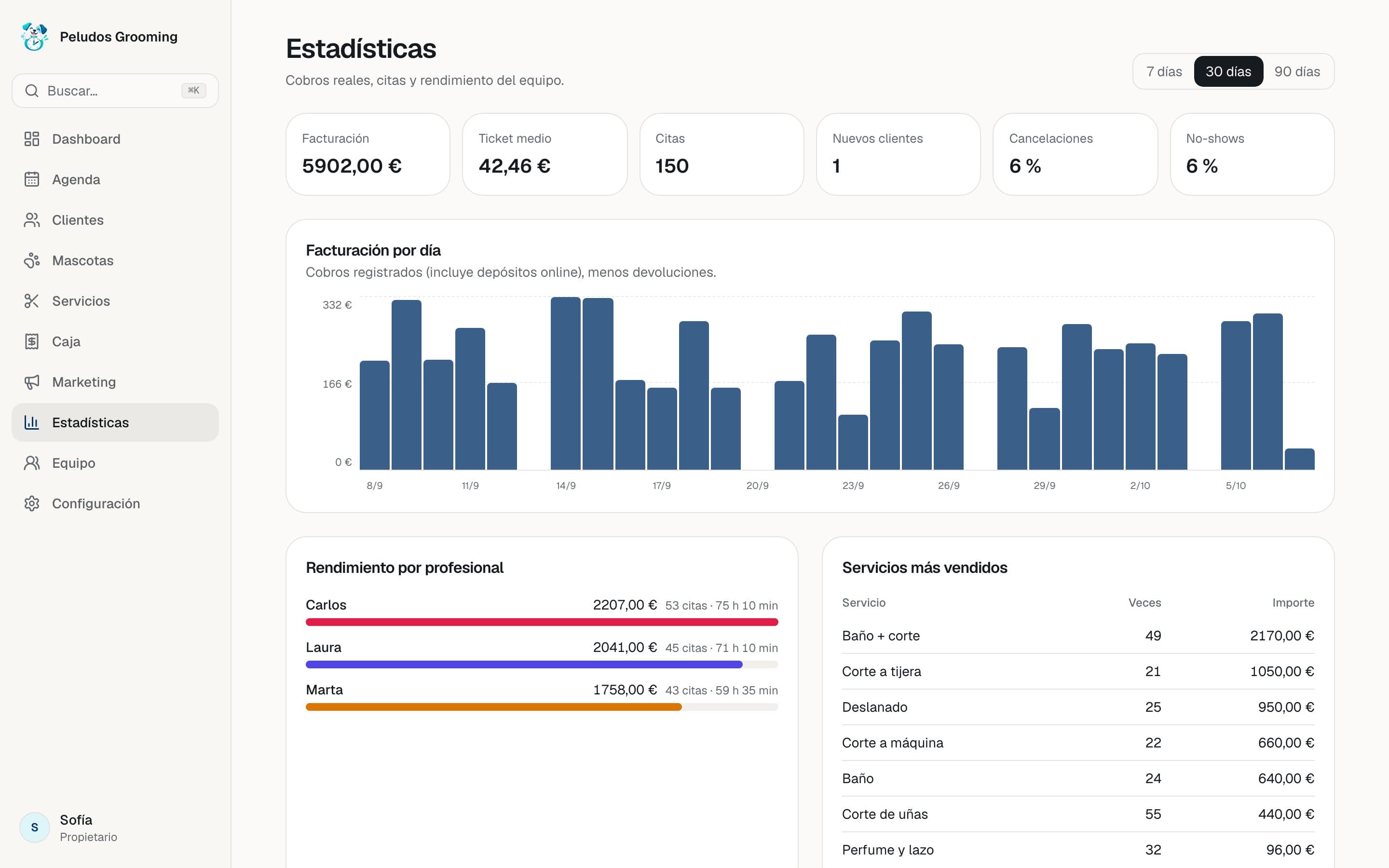The width and height of the screenshot is (1389, 868).
Task: Open the Dashboard section
Action: pyautogui.click(x=115, y=139)
